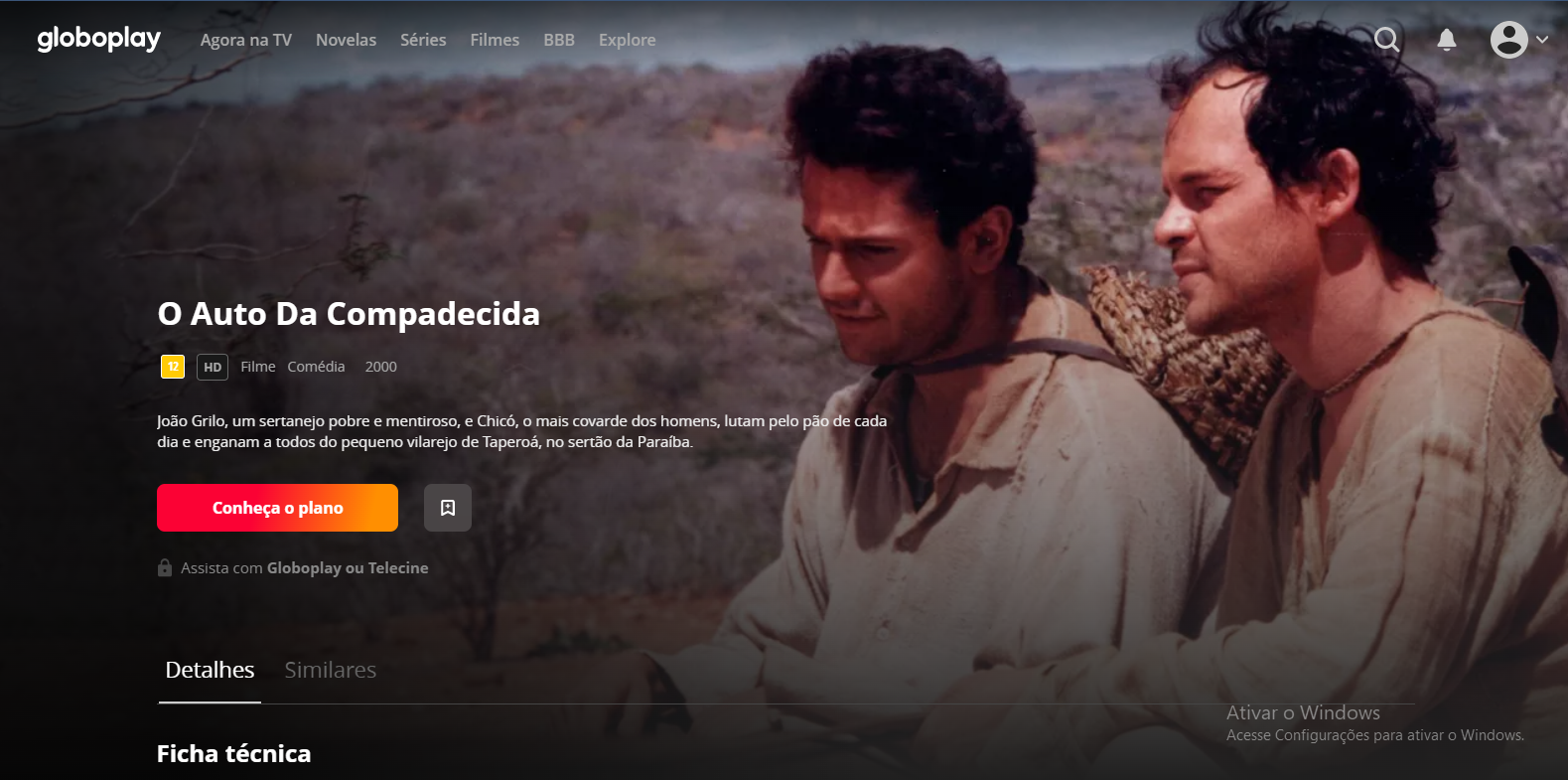Click the Comédia genre link
The height and width of the screenshot is (780, 1568).
point(316,367)
